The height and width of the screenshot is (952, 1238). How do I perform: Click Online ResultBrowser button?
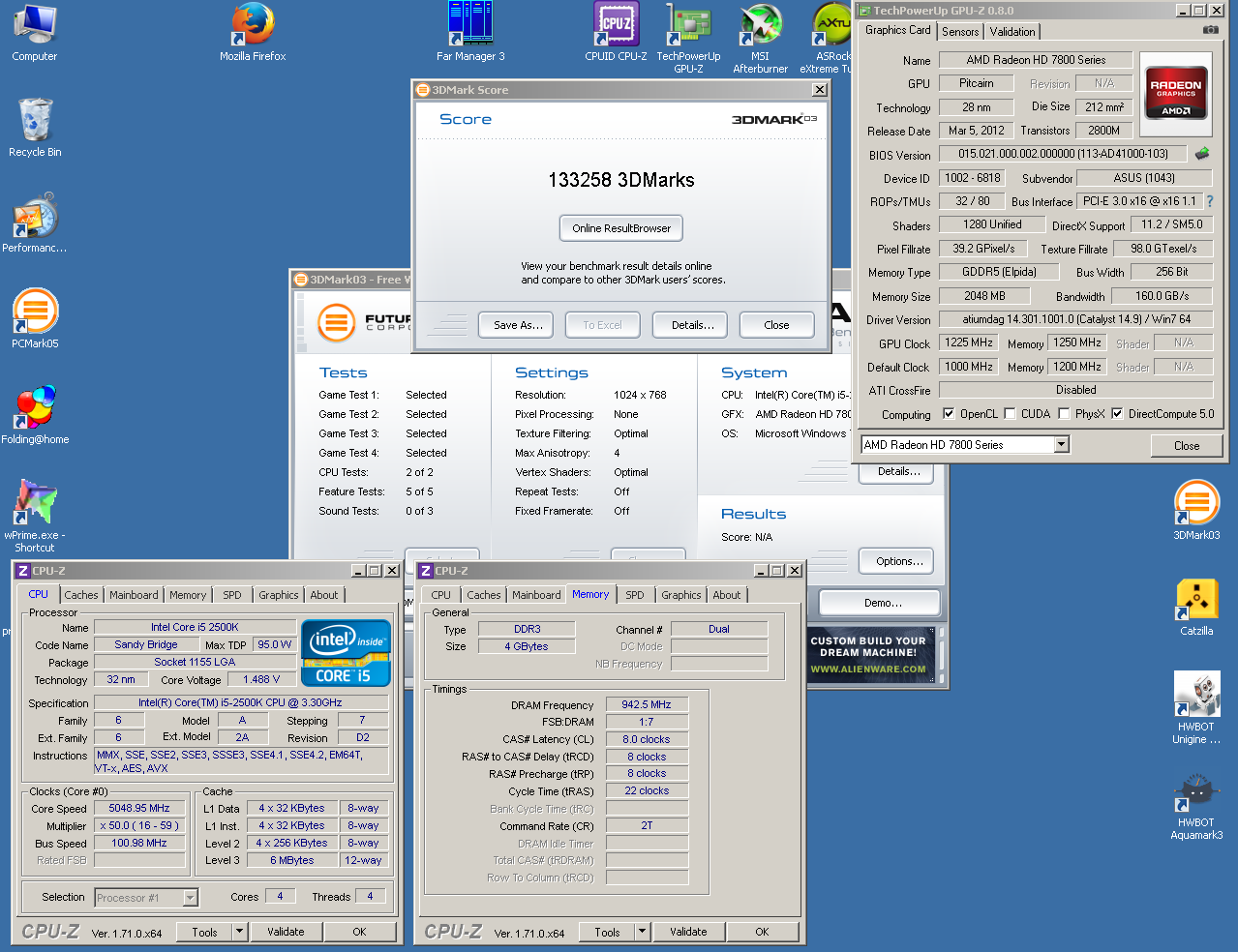tap(621, 228)
